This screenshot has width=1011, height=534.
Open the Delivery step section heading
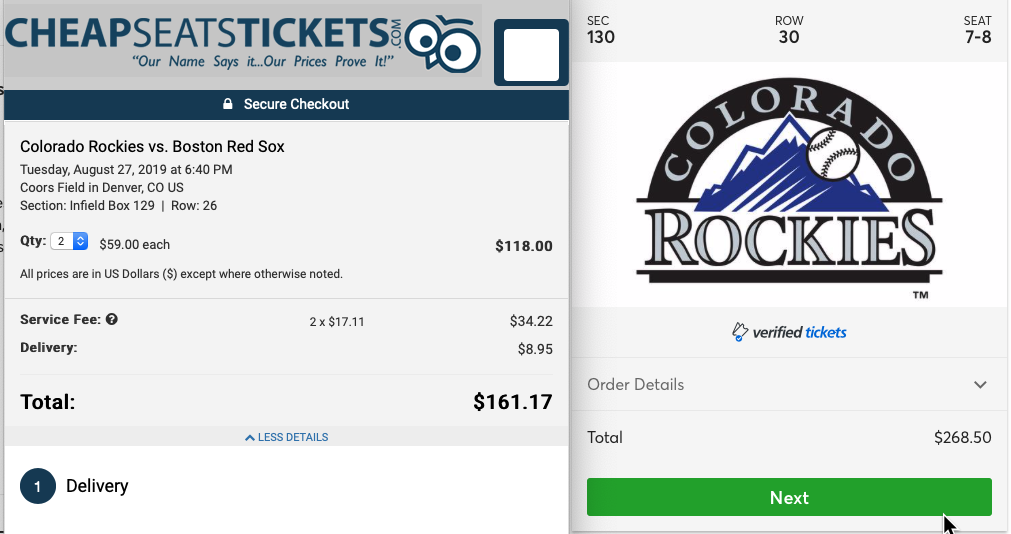[97, 486]
